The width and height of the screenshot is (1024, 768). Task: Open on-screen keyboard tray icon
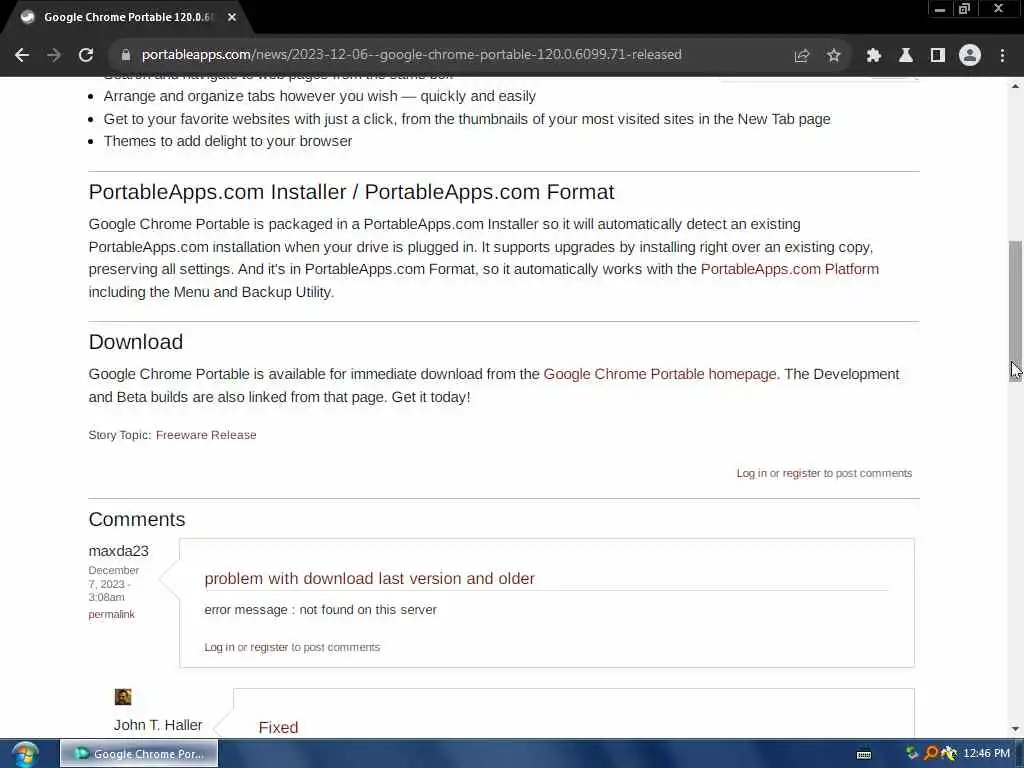(864, 754)
